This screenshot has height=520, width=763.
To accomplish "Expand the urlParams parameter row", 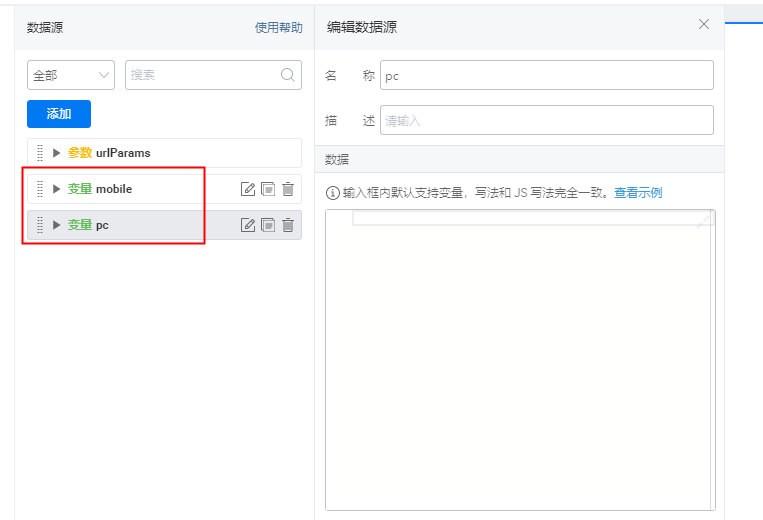I will pos(56,153).
